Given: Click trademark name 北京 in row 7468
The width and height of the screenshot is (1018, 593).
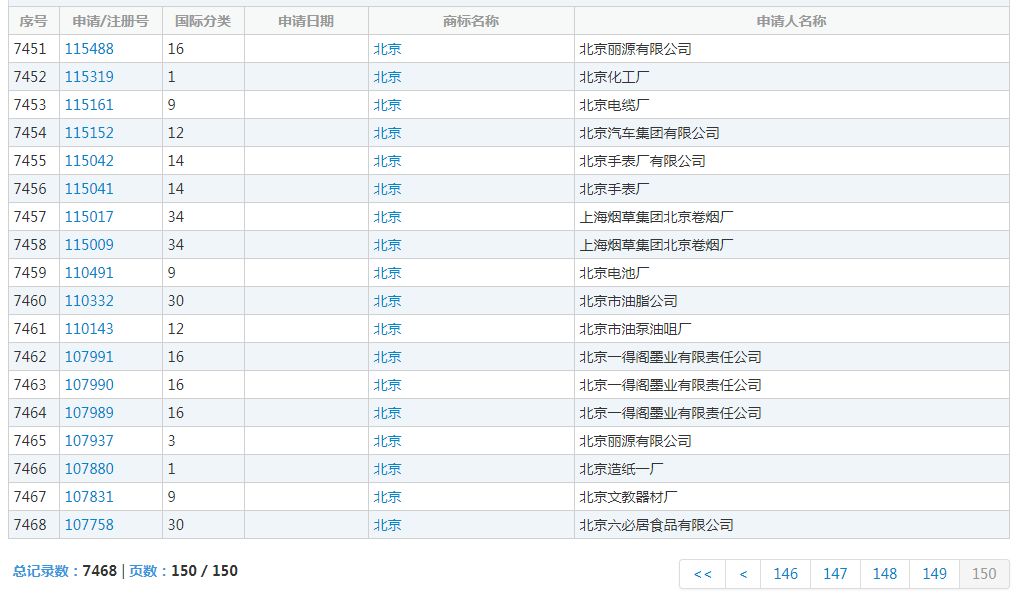Looking at the screenshot, I should 388,524.
